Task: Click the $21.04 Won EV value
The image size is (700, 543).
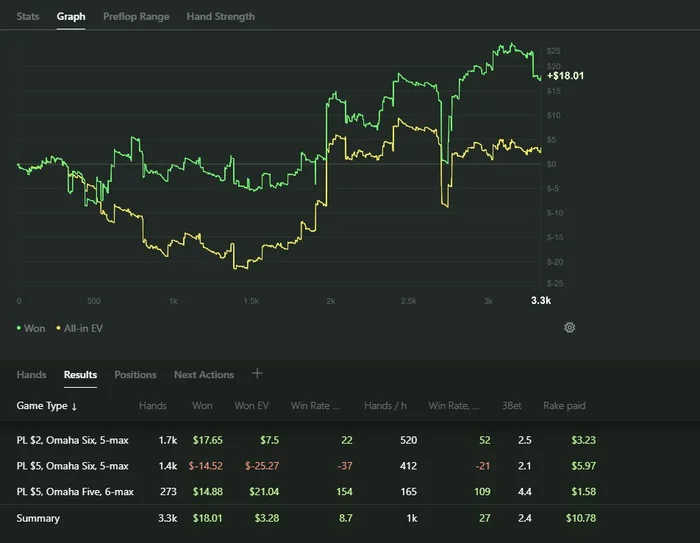Action: pyautogui.click(x=264, y=492)
